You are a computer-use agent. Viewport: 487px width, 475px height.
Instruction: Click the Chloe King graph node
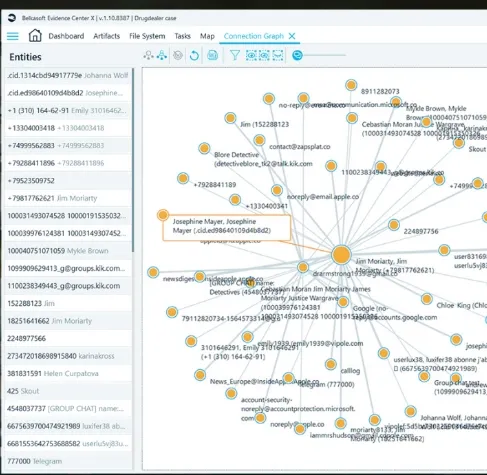click(426, 299)
